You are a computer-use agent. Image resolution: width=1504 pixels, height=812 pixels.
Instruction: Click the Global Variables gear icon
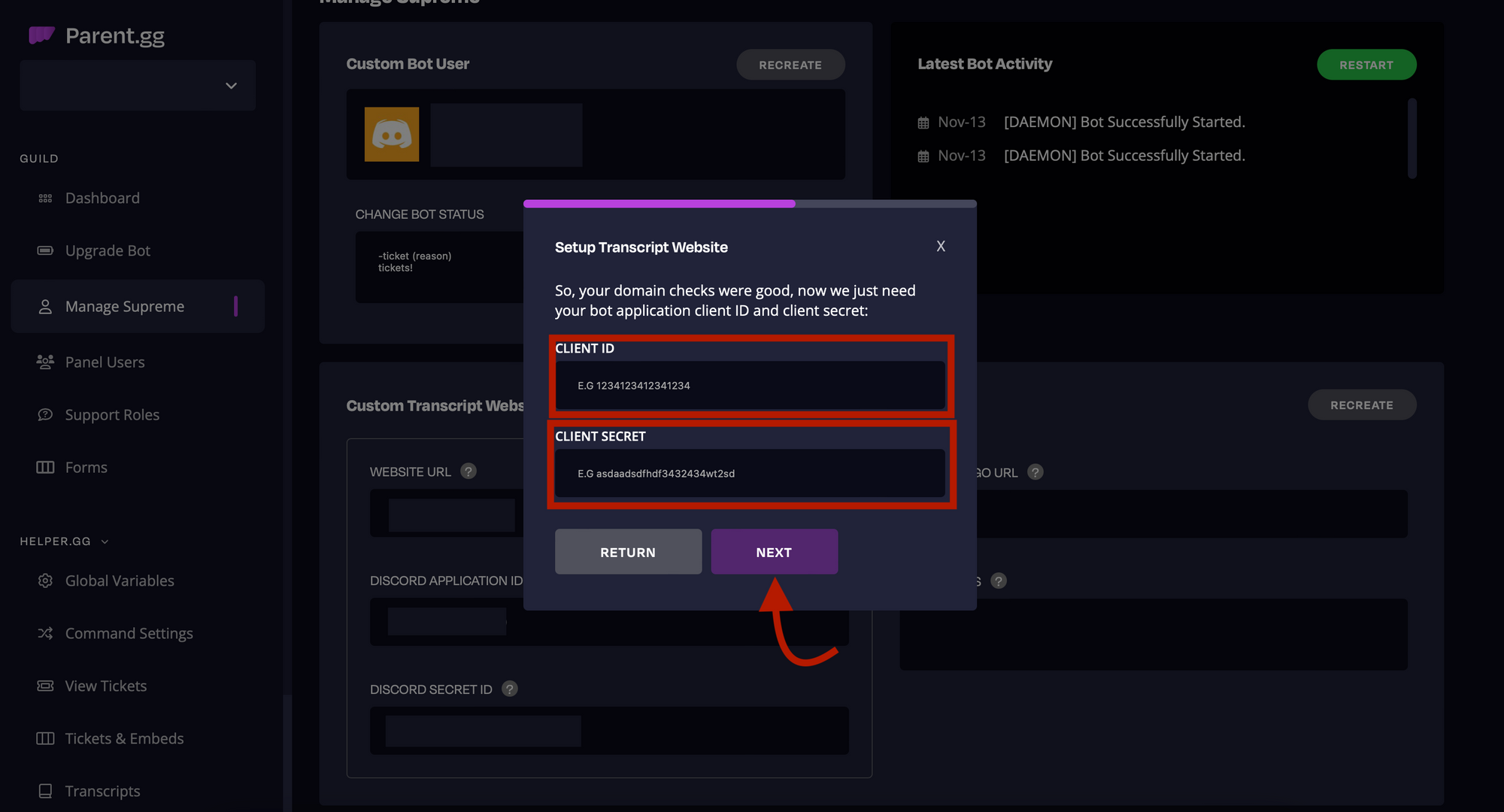(45, 580)
